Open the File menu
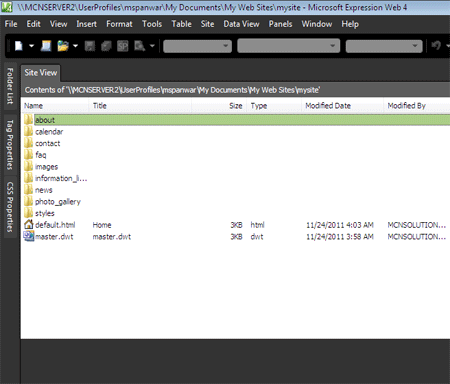Screen dimensions: 450x384 tap(11, 24)
